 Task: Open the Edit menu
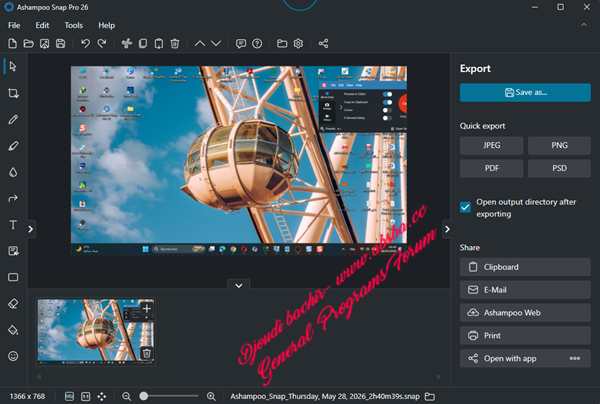click(42, 25)
